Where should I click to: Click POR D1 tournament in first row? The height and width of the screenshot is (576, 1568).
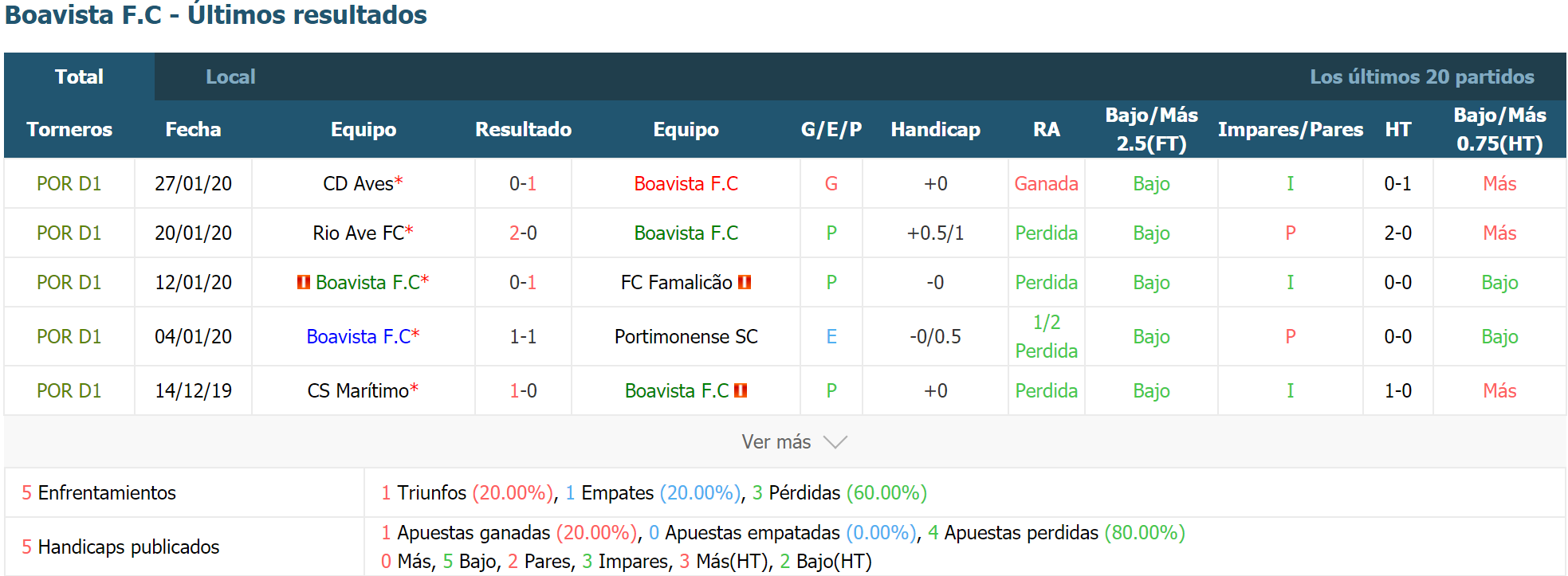coord(69,184)
